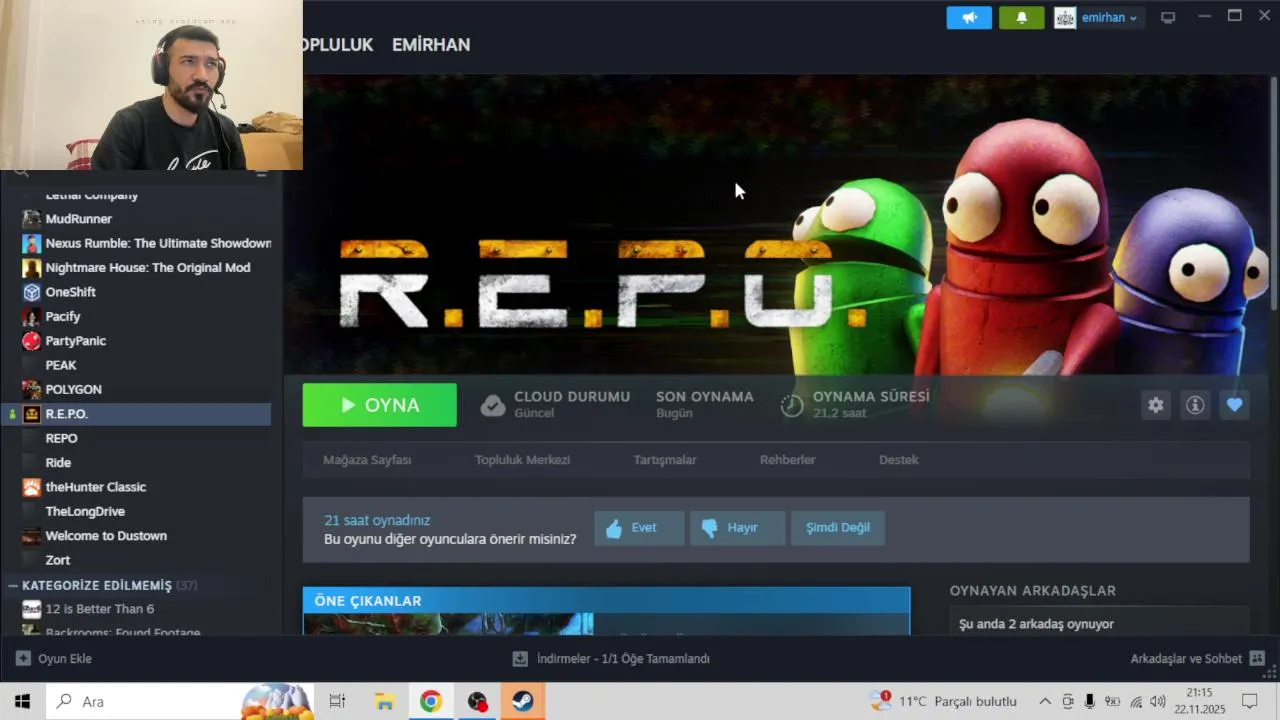Open the Mağaza Sayfası tab
Screen dimensions: 1280x720
click(367, 460)
